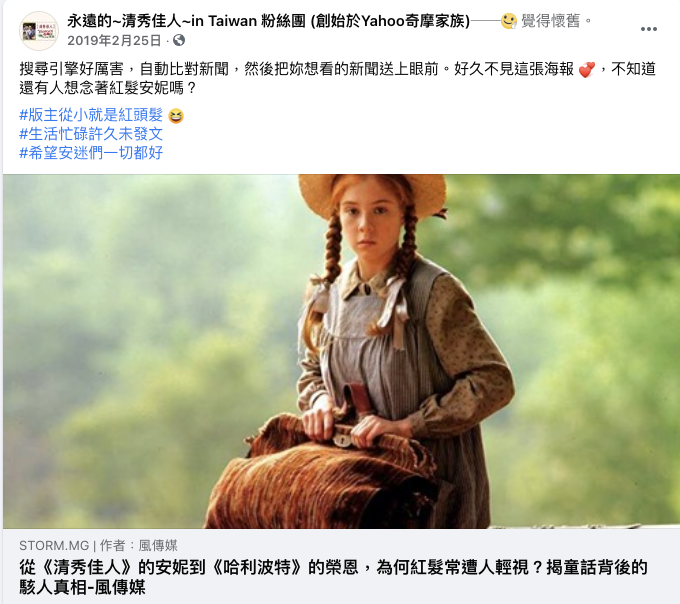Open hashtag #生活忙碌許久未發文
Screen dimensions: 680x604
[91, 134]
